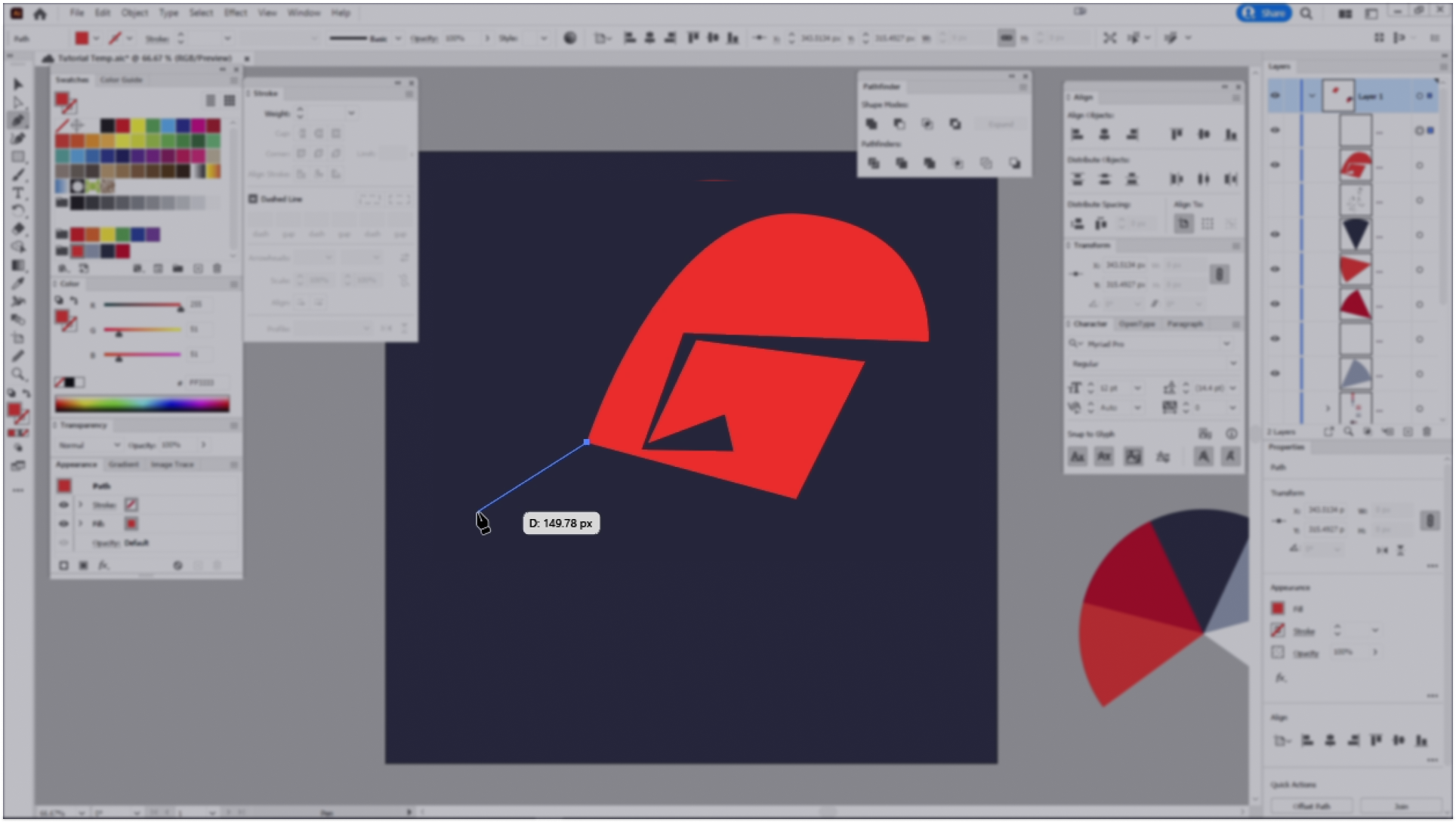Click the Unite shape mode in Pathfinder
Screen dimensions: 1456x822
(x=871, y=124)
